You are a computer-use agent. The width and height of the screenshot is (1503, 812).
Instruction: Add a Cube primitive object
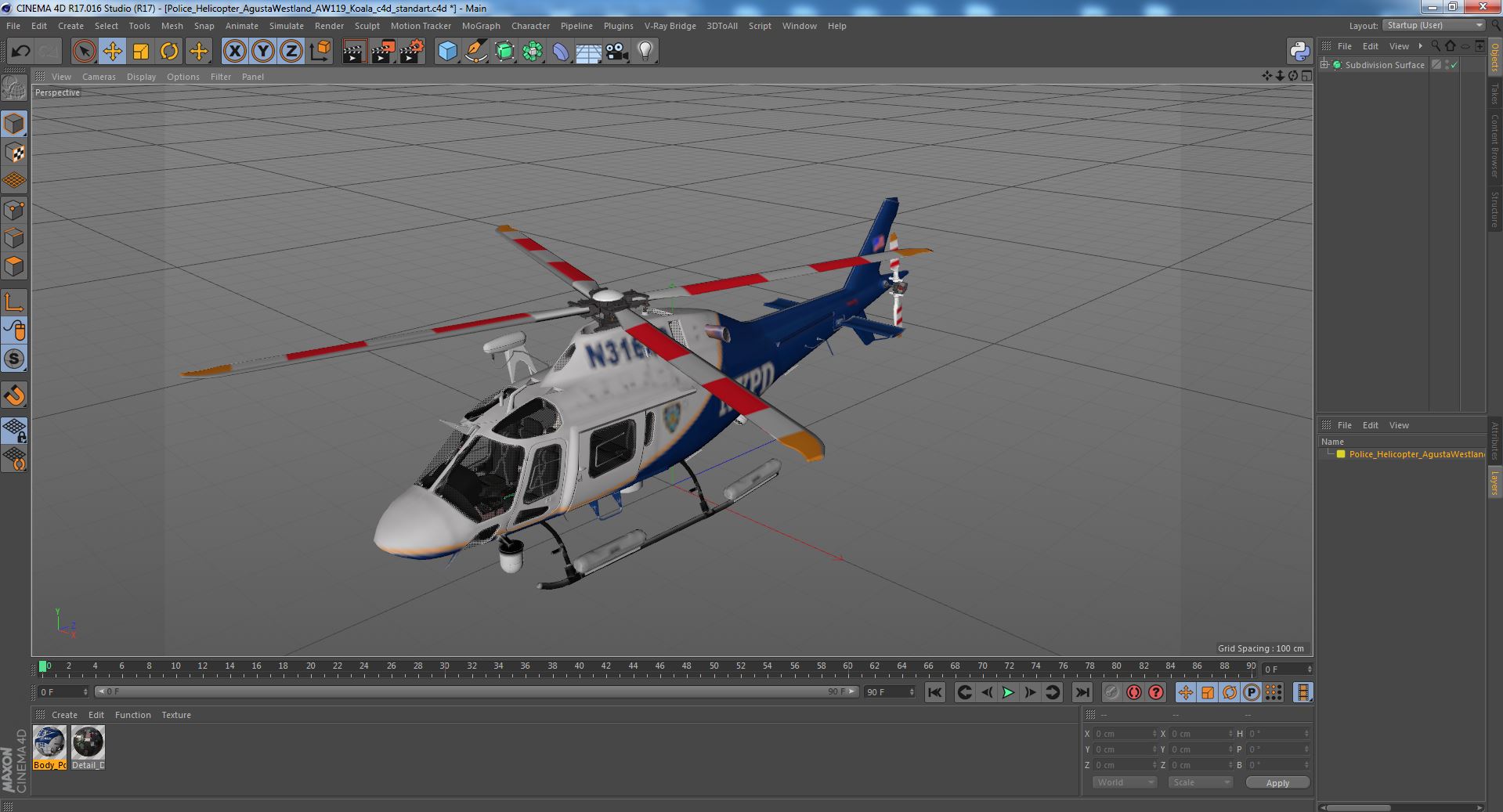coord(447,52)
